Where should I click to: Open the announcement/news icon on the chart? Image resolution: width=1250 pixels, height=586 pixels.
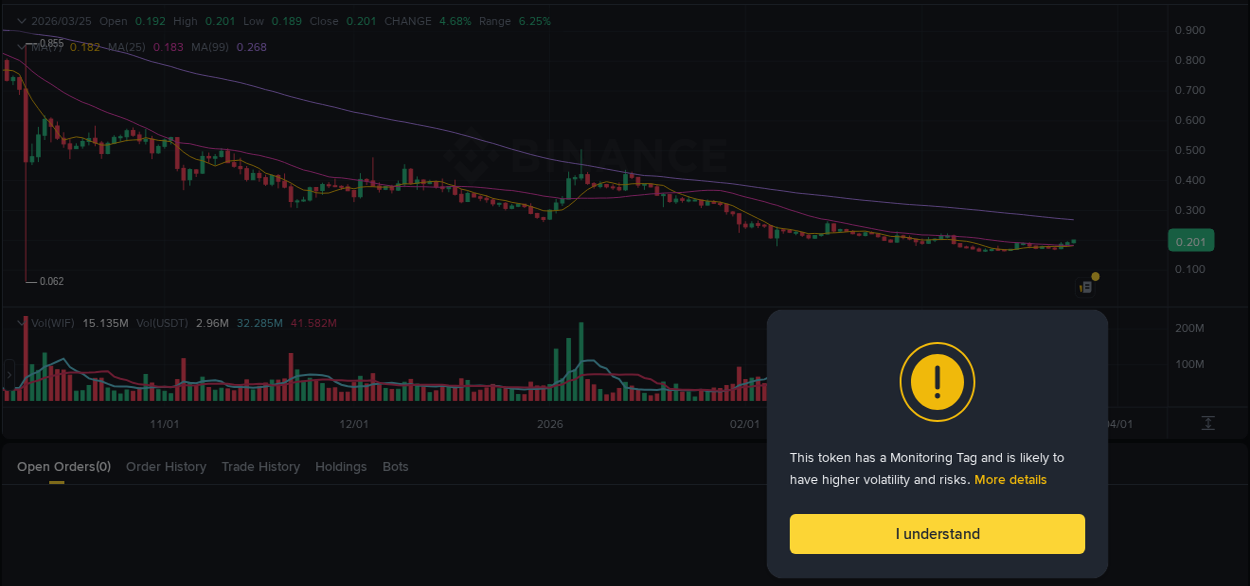(1085, 287)
